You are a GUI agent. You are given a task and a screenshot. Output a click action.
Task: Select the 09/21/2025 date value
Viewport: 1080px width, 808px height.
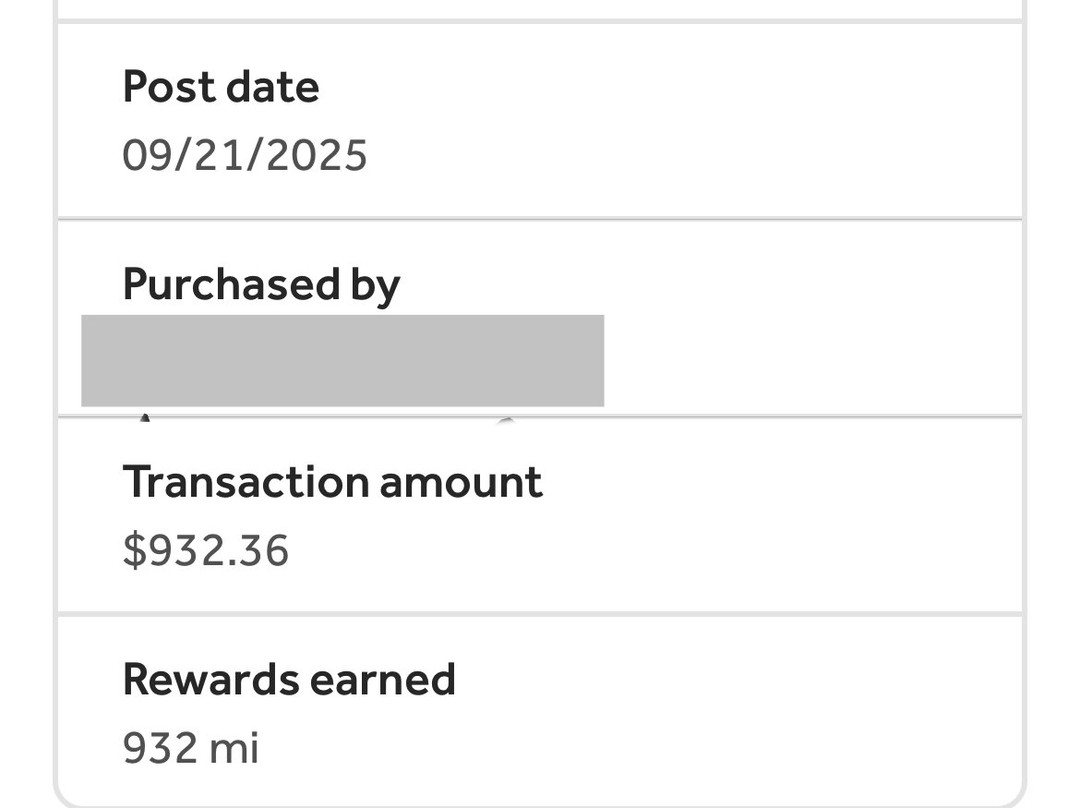point(244,156)
